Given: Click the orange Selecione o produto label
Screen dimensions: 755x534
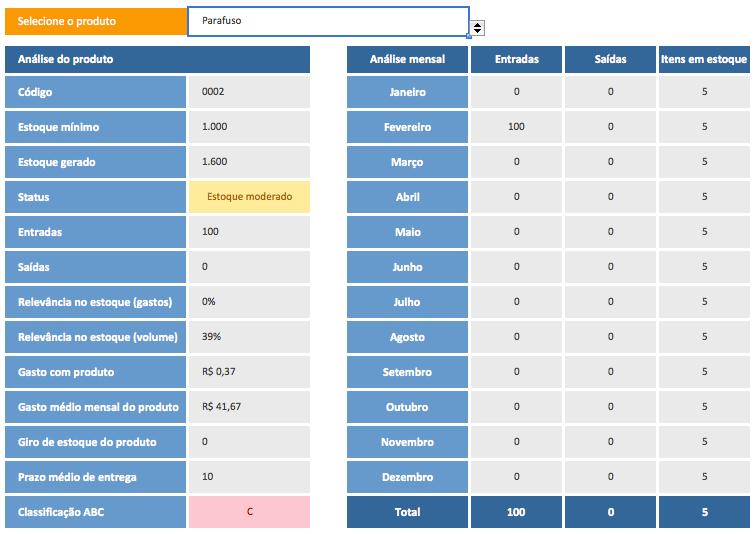Looking at the screenshot, I should 95,21.
